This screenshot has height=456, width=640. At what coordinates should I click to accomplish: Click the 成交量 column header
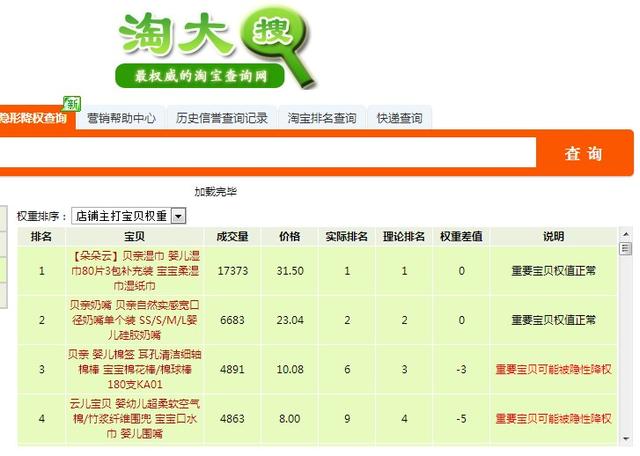click(232, 236)
